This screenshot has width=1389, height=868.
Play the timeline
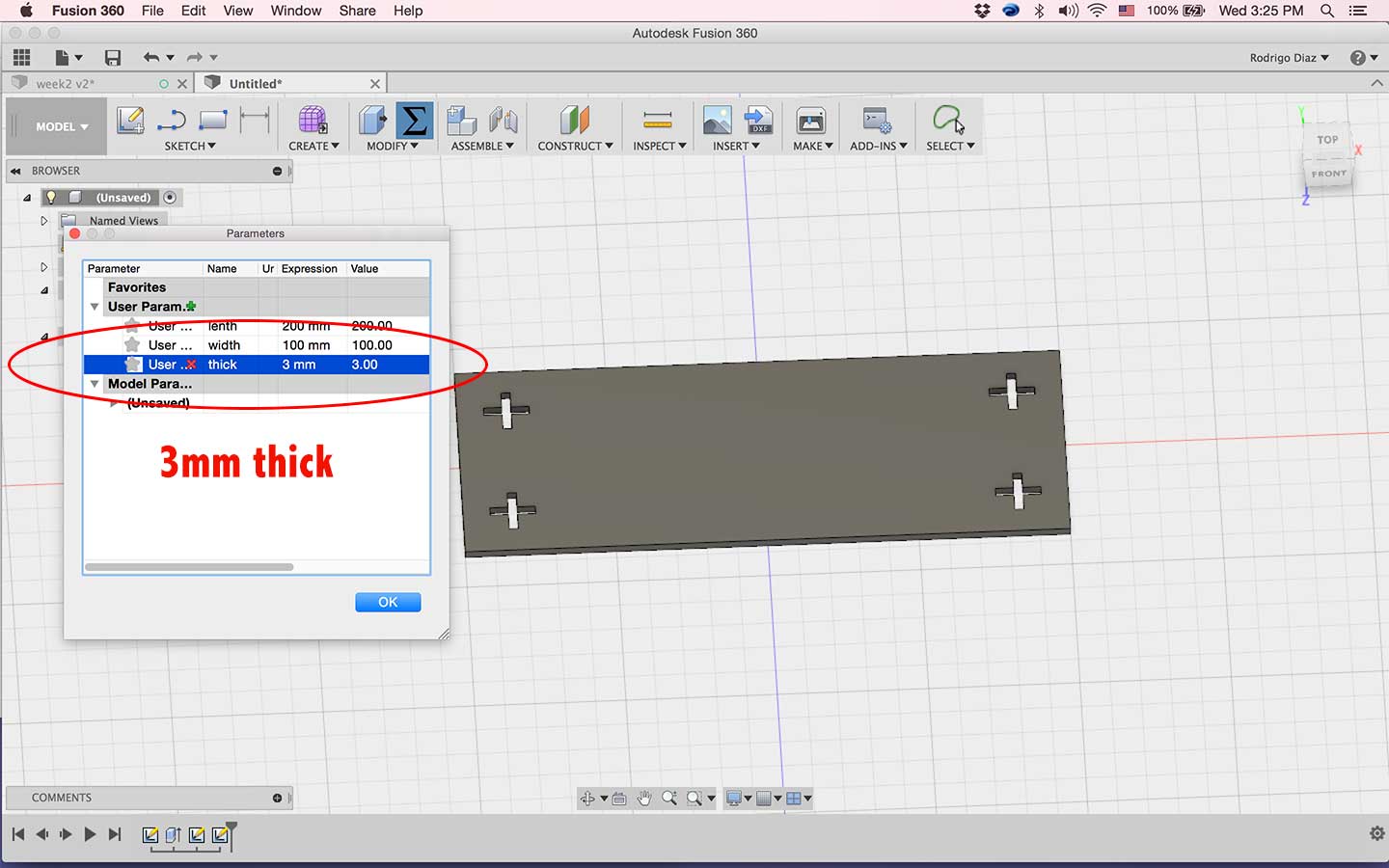[x=90, y=834]
